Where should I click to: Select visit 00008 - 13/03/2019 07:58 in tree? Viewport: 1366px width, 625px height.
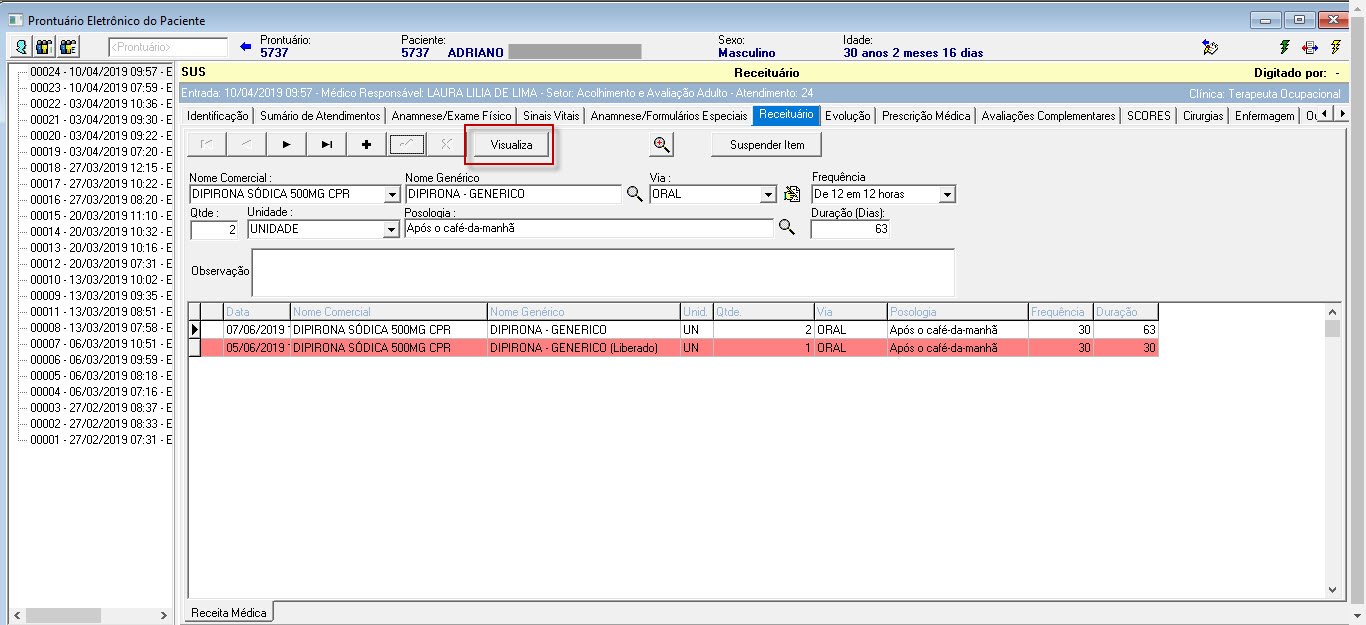click(100, 328)
